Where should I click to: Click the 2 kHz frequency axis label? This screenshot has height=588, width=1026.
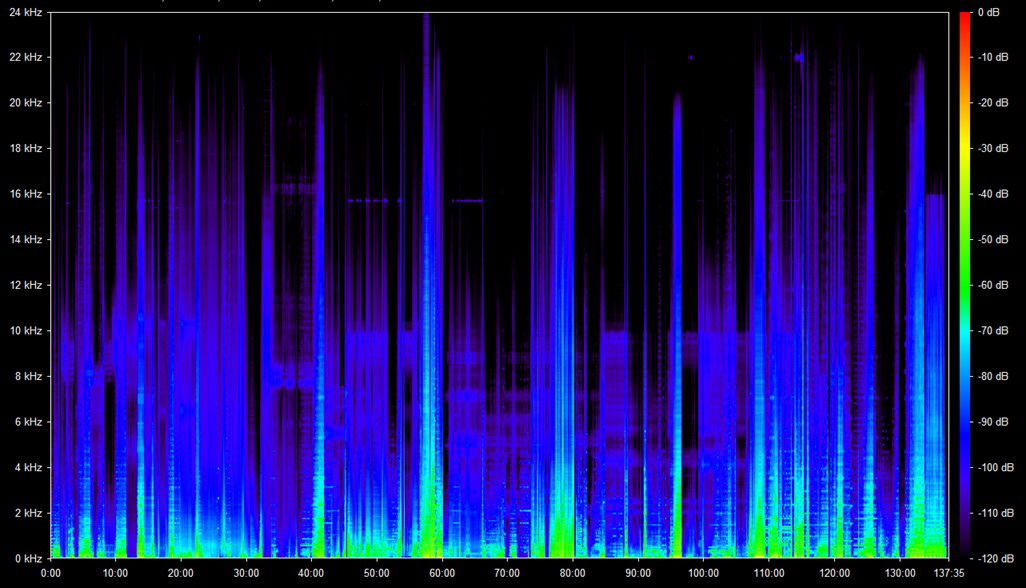tap(28, 513)
